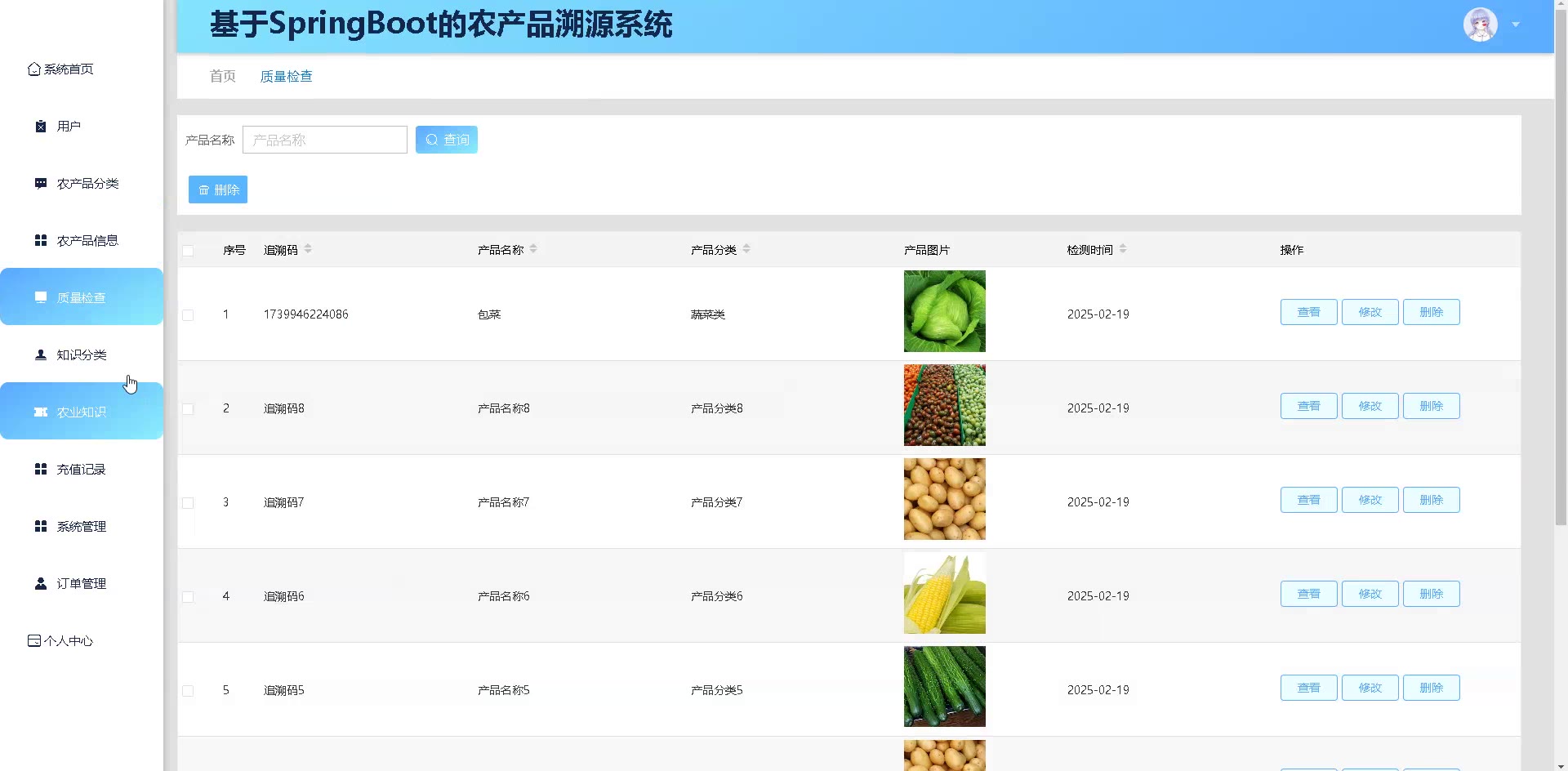Viewport: 1568px width, 771px height.
Task: Check the row checkbox for 追溯码6
Action: [188, 597]
